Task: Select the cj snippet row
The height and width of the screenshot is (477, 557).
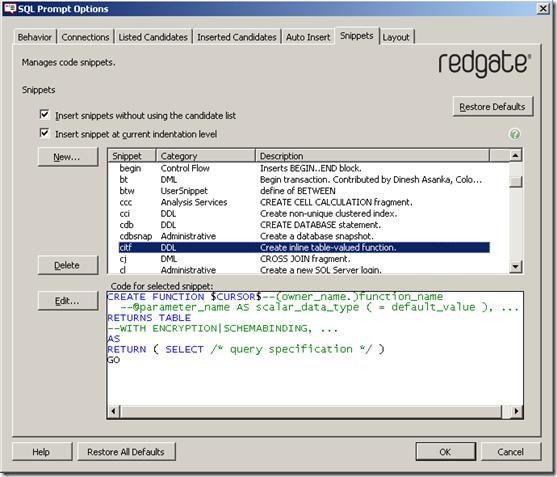Action: [x=304, y=259]
